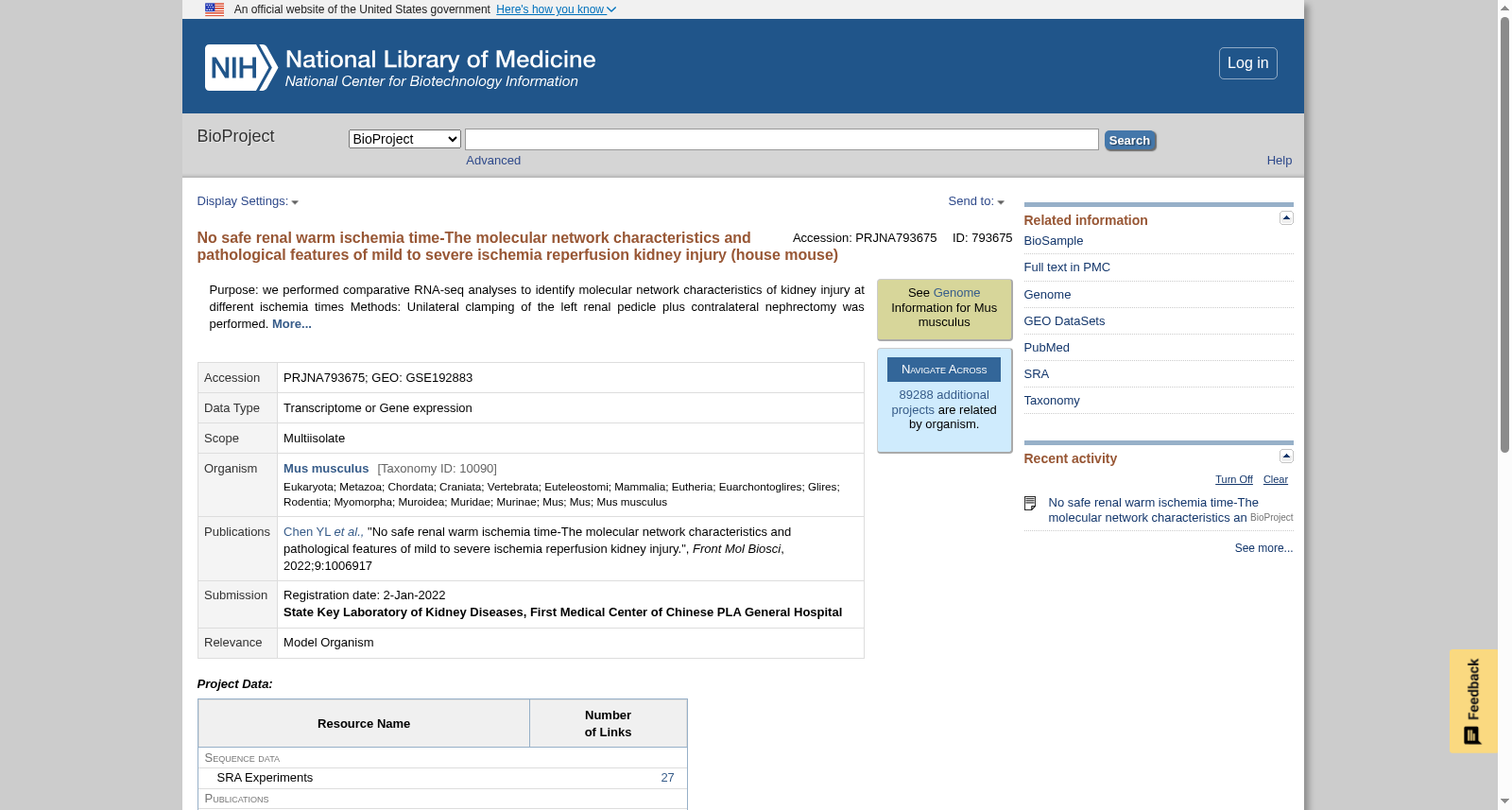The height and width of the screenshot is (810, 1512).
Task: Click the US flag icon
Action: (215, 9)
